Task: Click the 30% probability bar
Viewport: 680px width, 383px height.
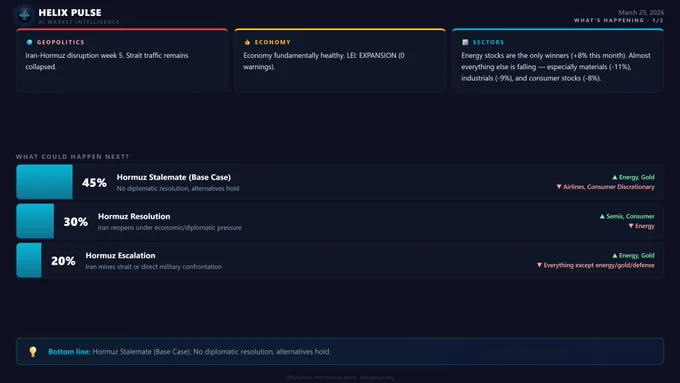Action: pyautogui.click(x=35, y=221)
